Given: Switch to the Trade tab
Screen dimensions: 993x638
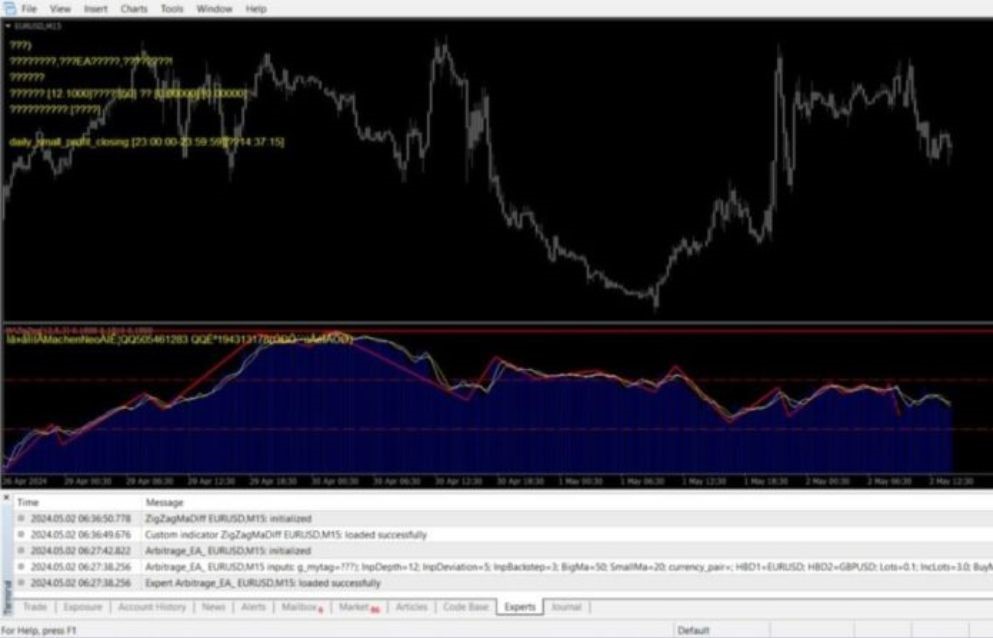Looking at the screenshot, I should click(x=37, y=606).
